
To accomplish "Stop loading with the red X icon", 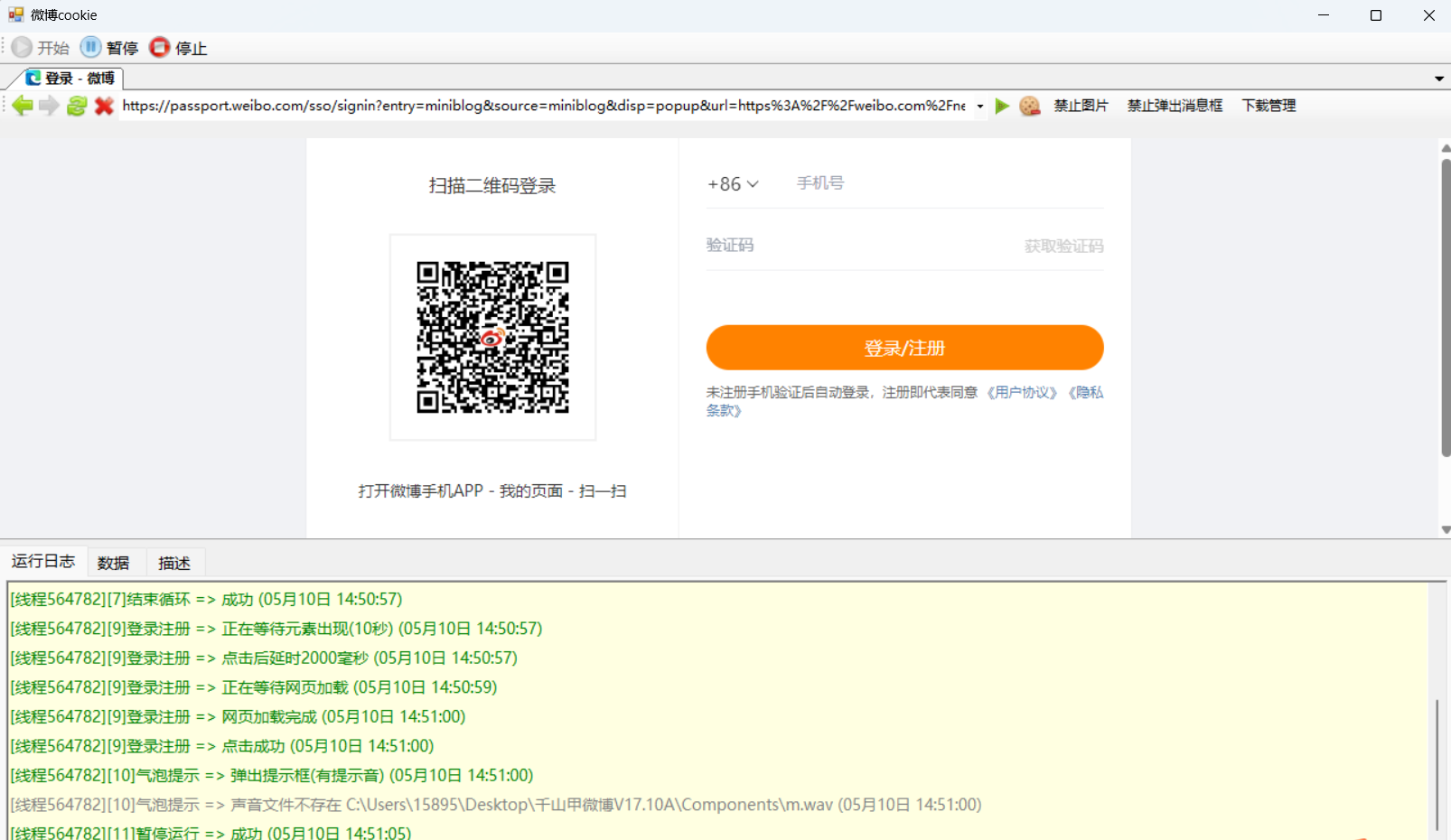I will click(104, 106).
